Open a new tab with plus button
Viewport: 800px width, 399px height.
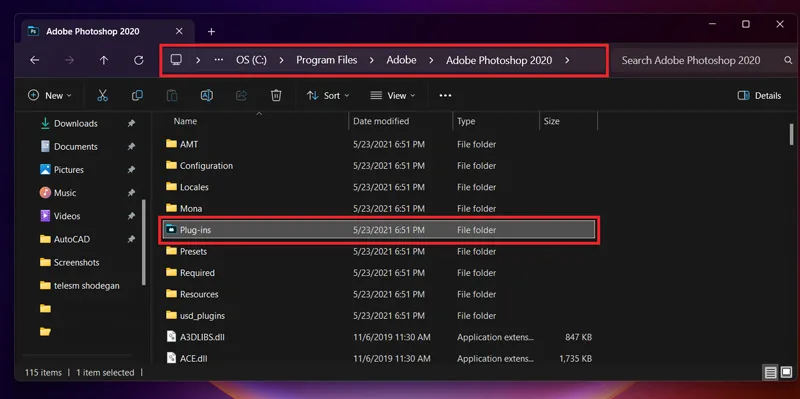[x=211, y=32]
